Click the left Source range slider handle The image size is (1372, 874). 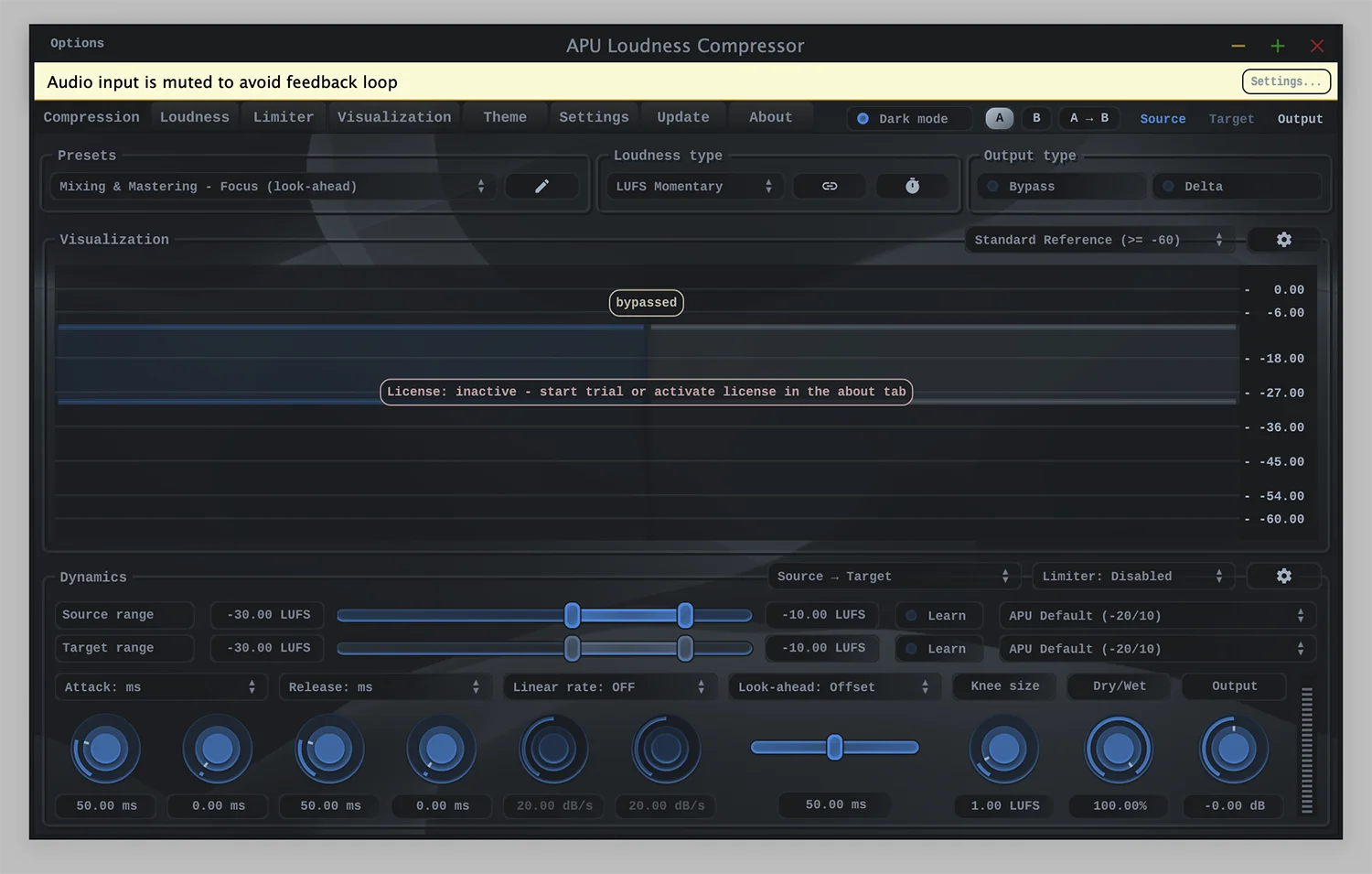(573, 615)
